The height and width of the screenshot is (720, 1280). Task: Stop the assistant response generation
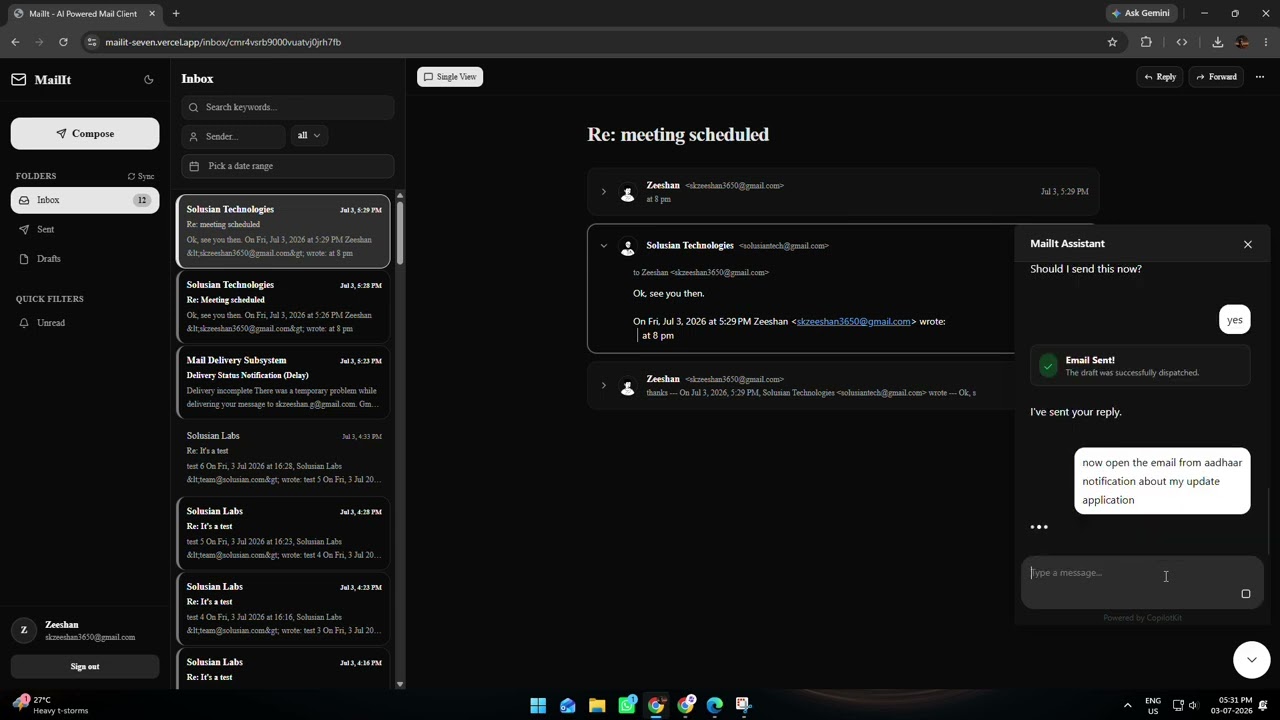tap(1246, 594)
